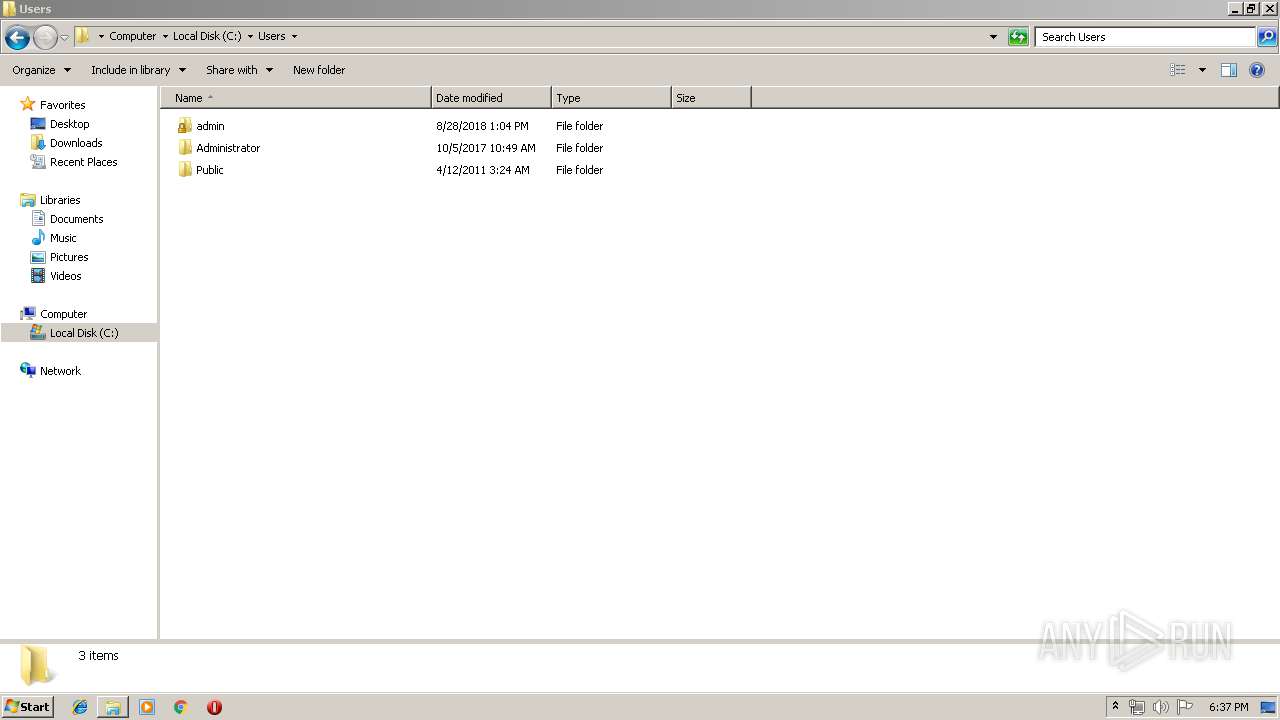Open Desktop in Favorites
Screen dimensions: 1280x720
tap(69, 124)
